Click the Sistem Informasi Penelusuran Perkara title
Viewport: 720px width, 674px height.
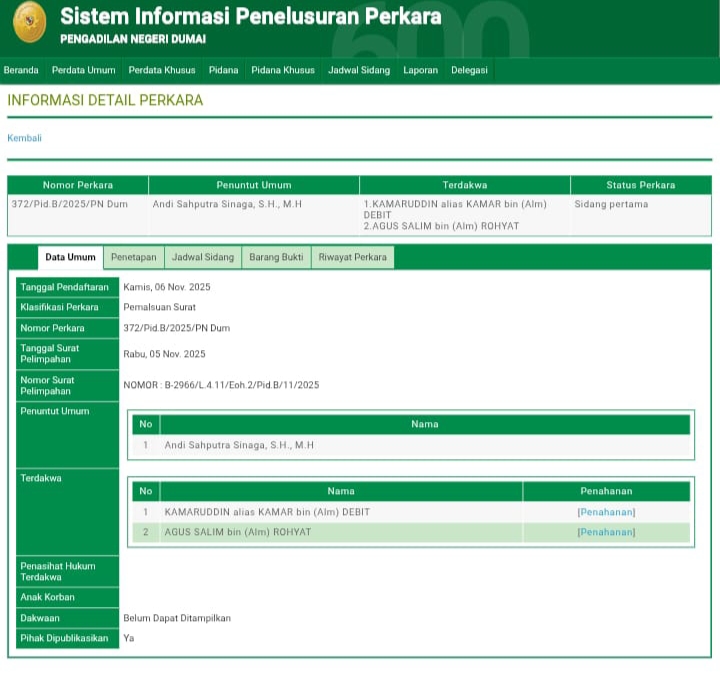[x=250, y=17]
